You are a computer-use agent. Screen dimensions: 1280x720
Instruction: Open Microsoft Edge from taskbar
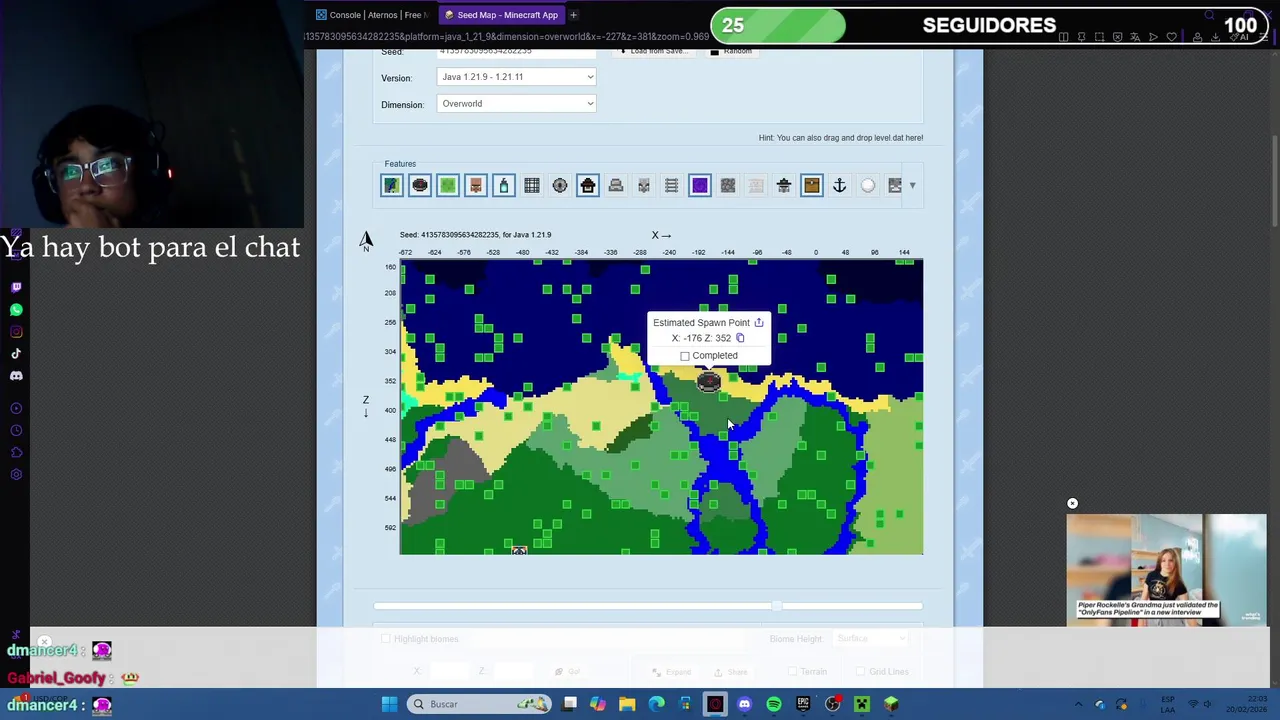point(656,704)
